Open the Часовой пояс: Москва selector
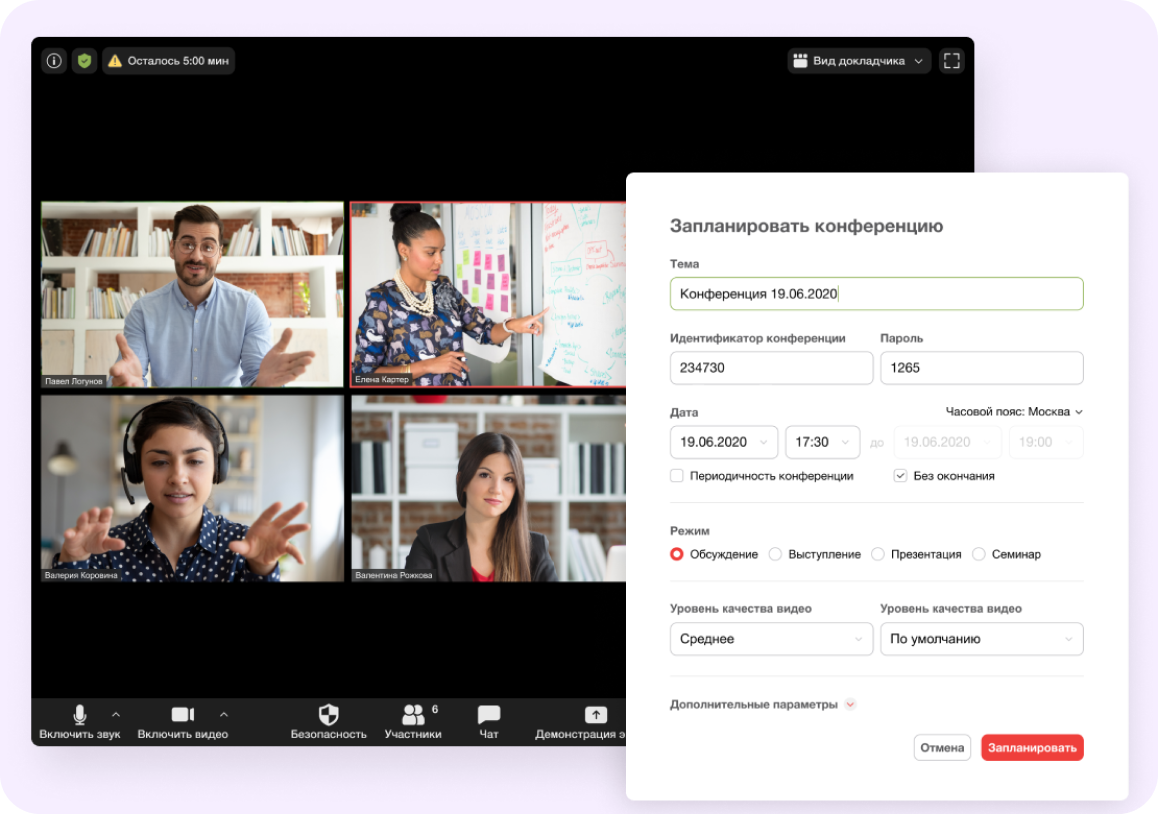 [1014, 411]
